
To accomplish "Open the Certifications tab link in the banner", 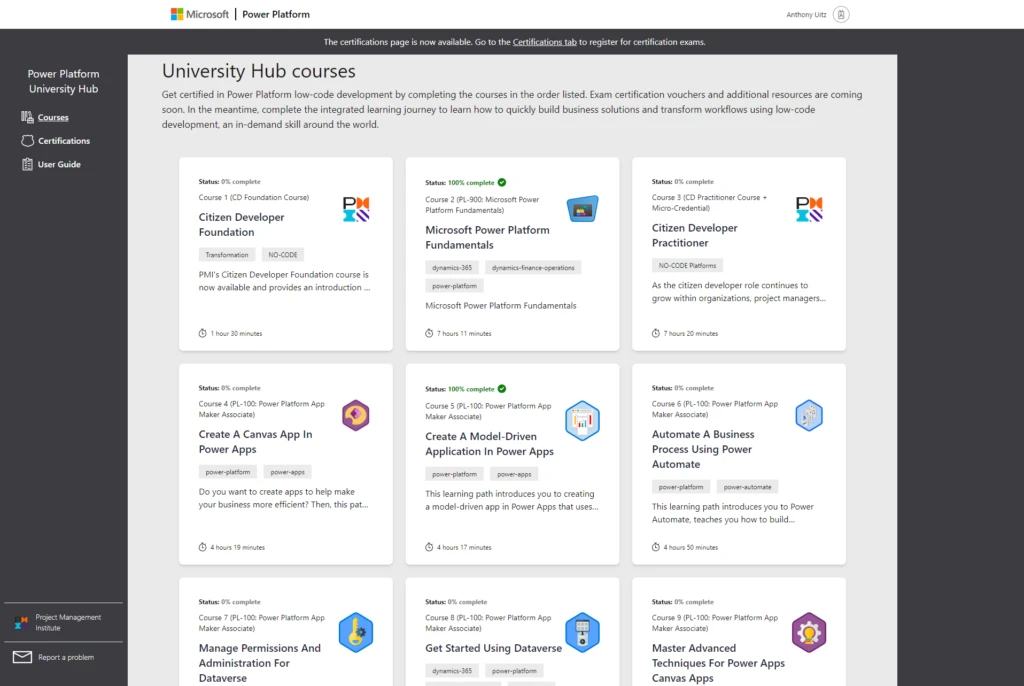I will click(x=544, y=42).
